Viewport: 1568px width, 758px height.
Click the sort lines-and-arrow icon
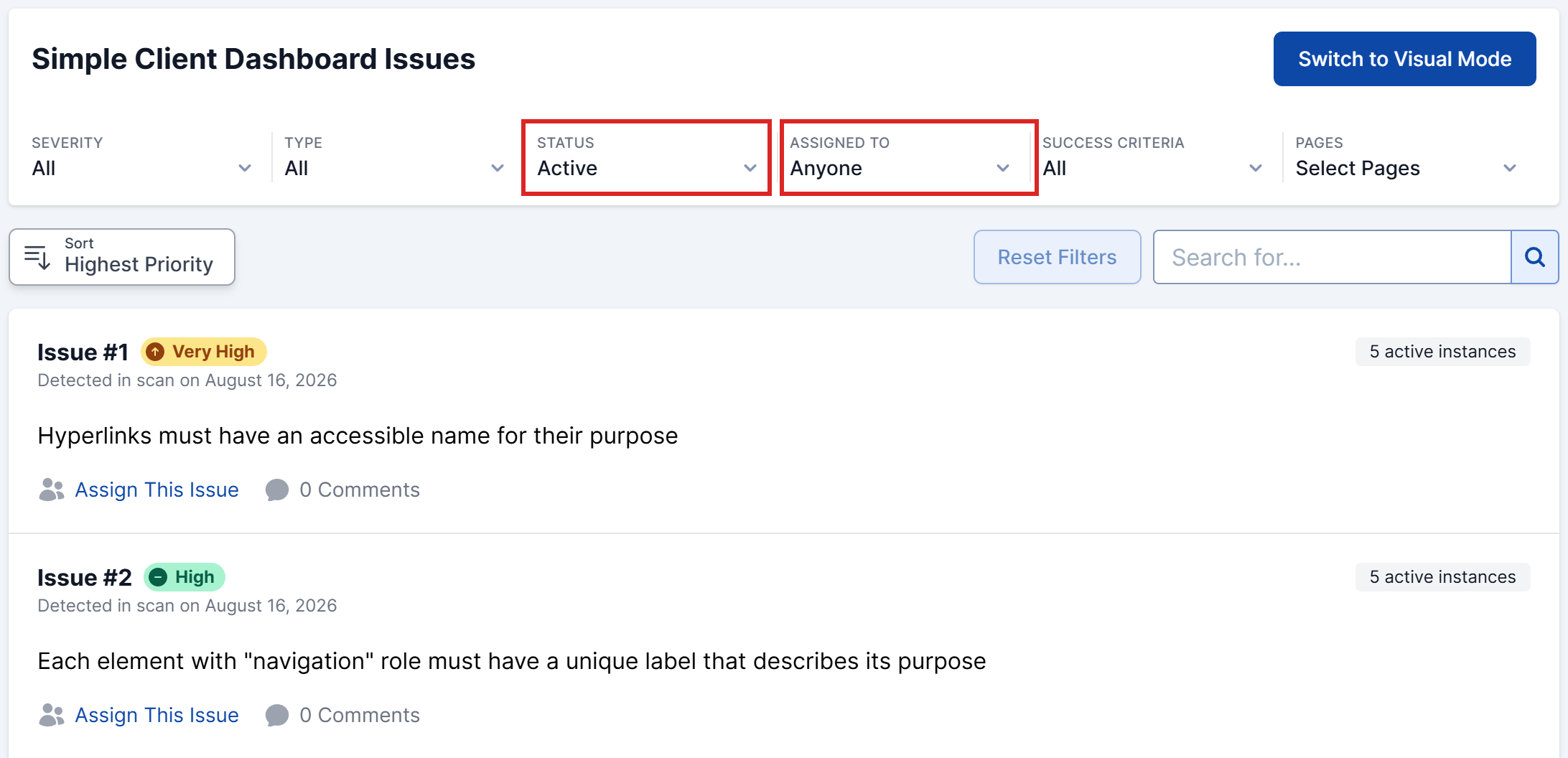37,257
